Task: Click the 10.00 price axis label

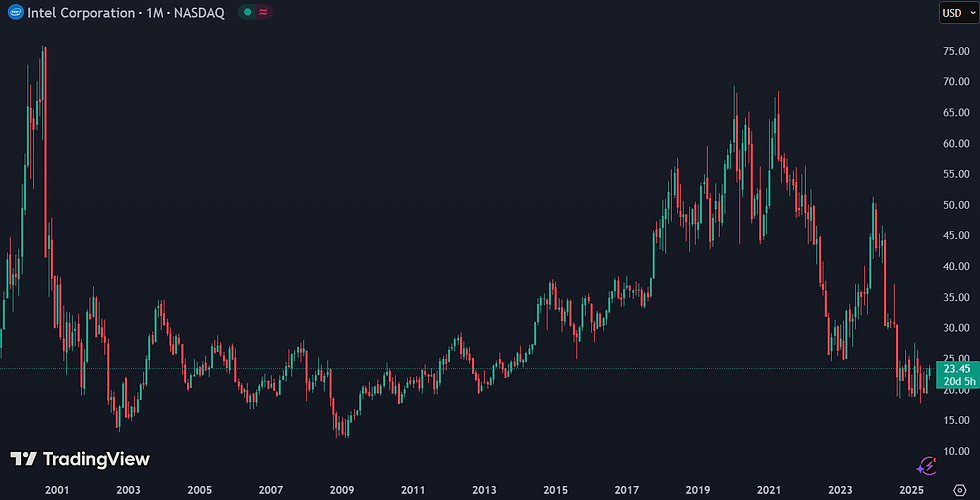Action: [x=957, y=451]
